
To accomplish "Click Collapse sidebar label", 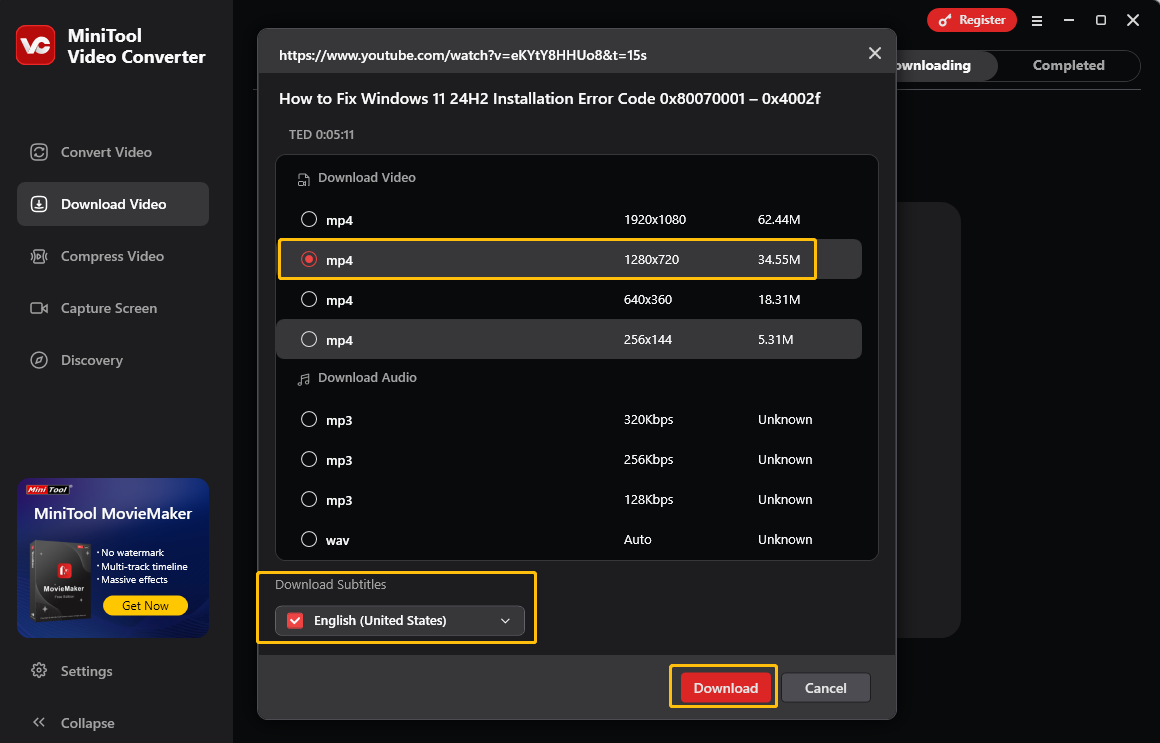I will [87, 723].
